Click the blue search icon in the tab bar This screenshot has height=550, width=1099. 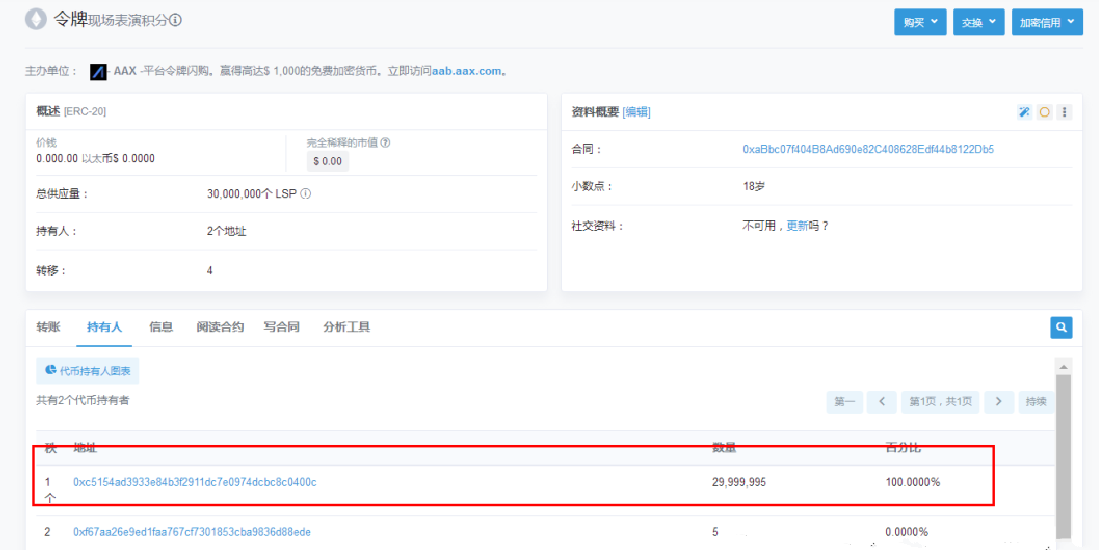point(1061,327)
